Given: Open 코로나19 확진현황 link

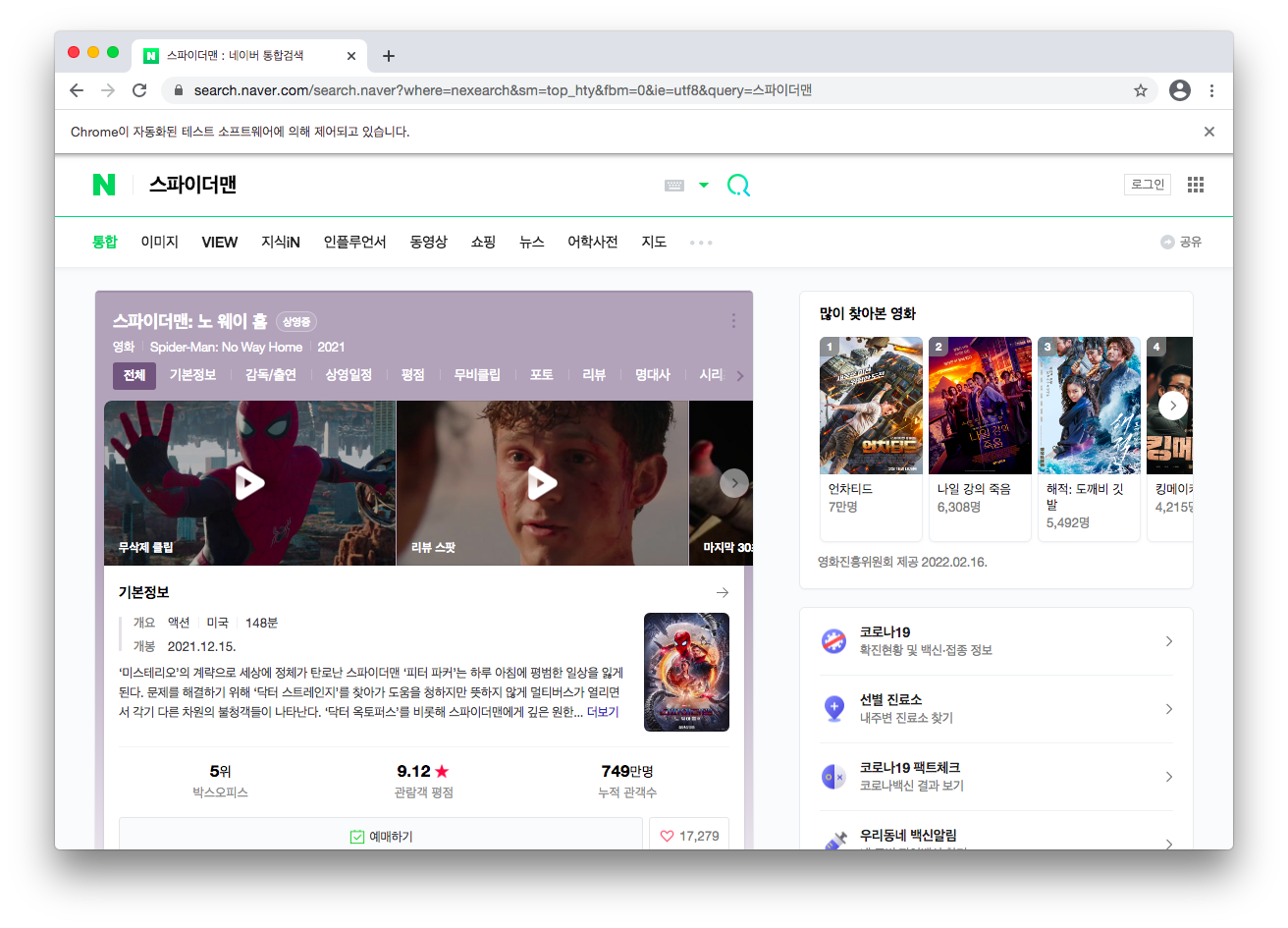Looking at the screenshot, I should tap(996, 641).
